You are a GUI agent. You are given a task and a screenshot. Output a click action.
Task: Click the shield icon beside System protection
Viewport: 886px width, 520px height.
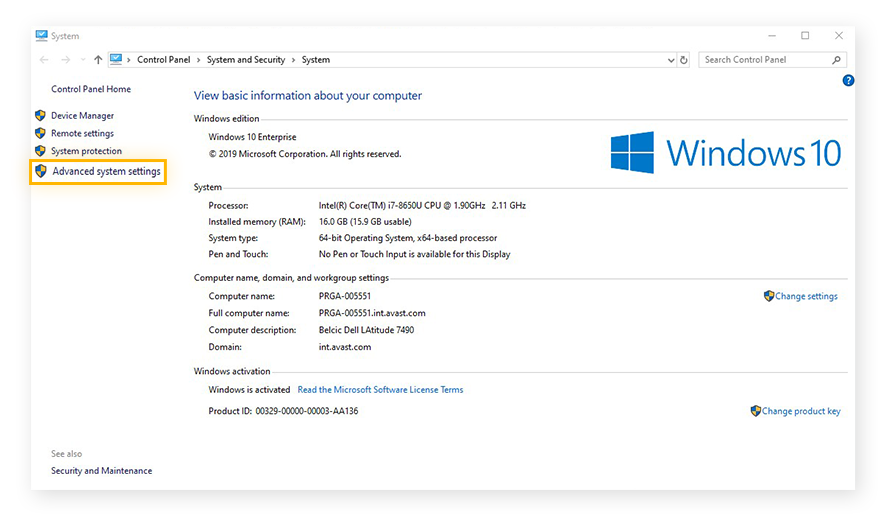[40, 152]
